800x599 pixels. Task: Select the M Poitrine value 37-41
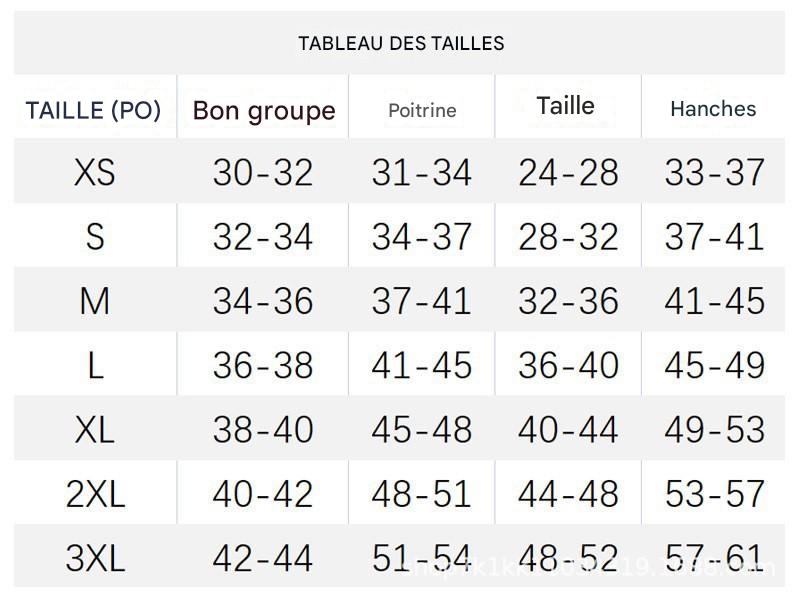[x=422, y=301]
